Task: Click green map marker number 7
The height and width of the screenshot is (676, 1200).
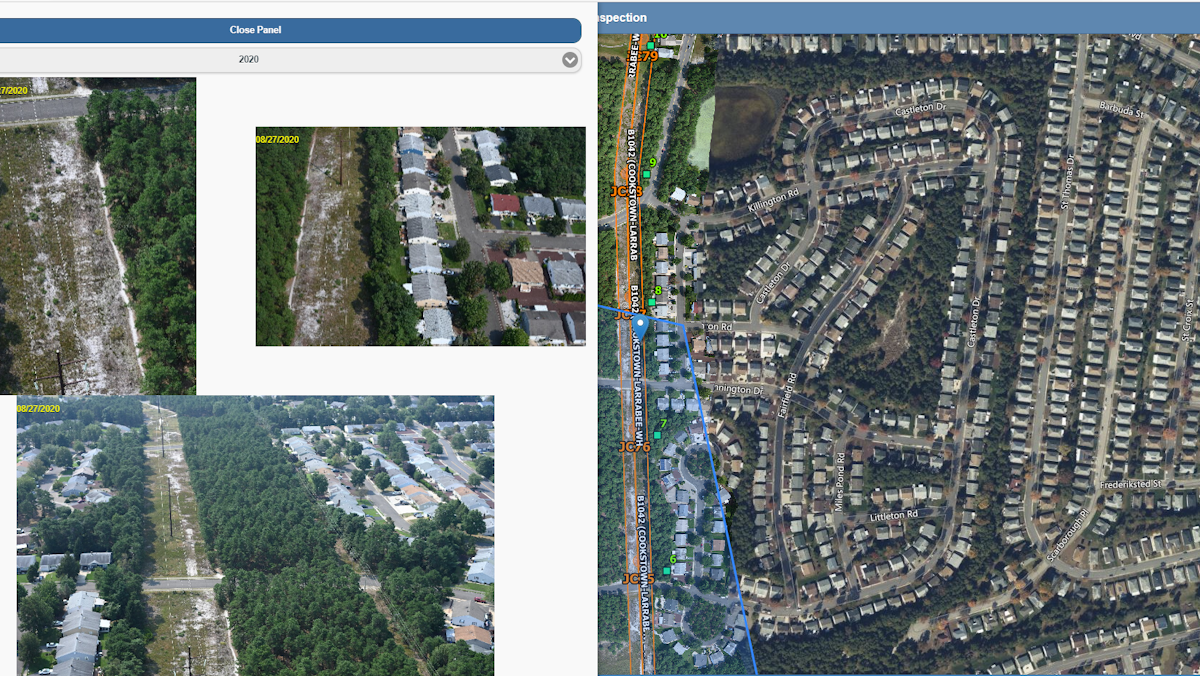Action: [658, 435]
